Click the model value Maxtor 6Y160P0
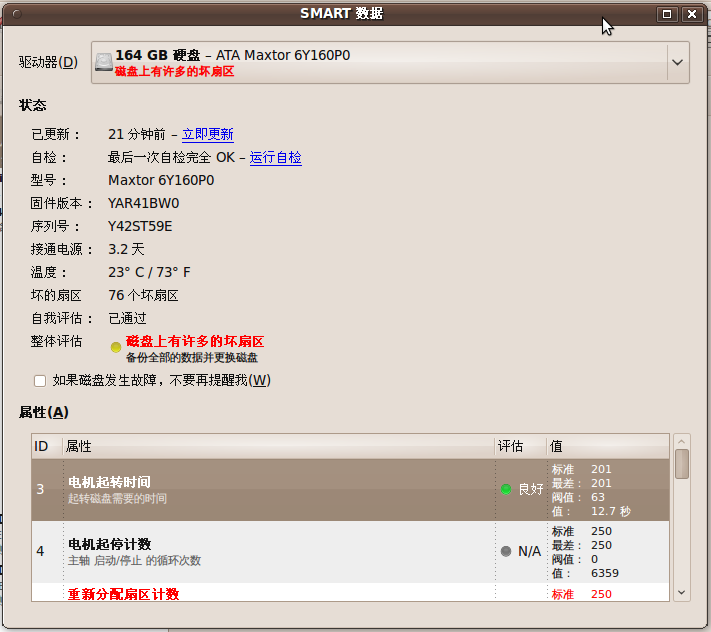This screenshot has height=632, width=711. (161, 180)
